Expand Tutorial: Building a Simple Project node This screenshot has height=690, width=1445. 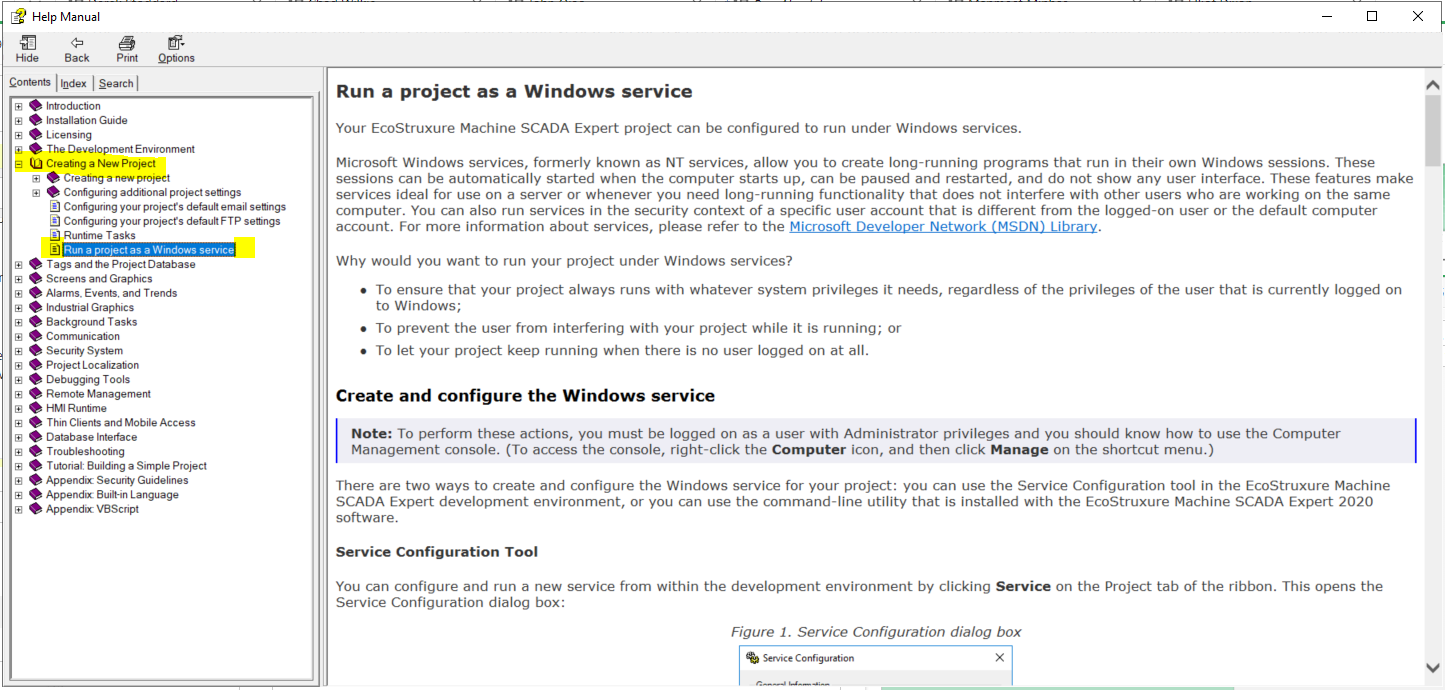(18, 466)
